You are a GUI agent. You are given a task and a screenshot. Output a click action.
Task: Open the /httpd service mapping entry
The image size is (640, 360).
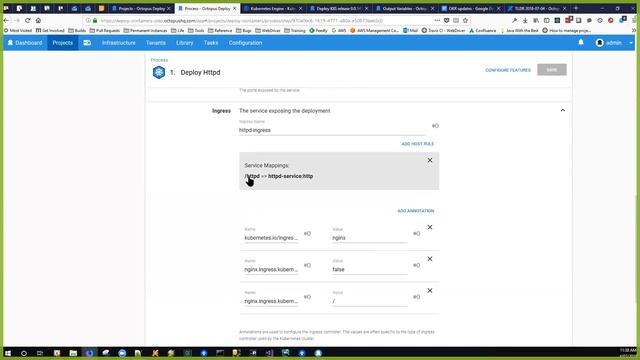tap(279, 176)
